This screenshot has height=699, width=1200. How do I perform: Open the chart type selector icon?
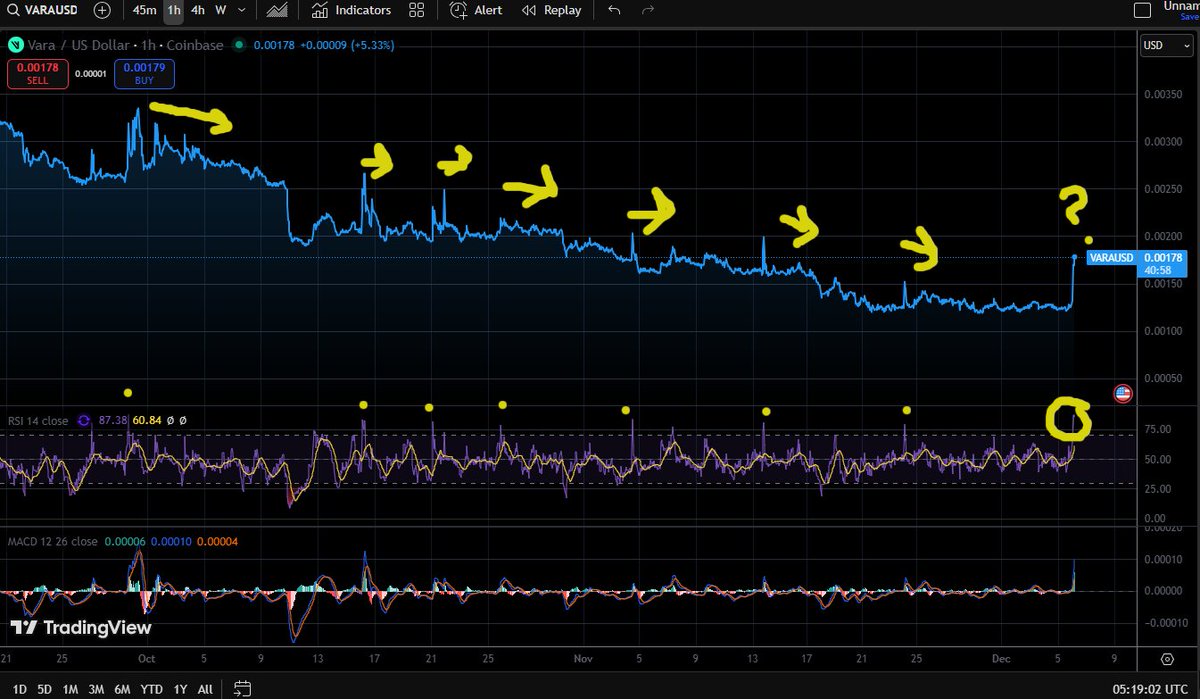(x=276, y=10)
